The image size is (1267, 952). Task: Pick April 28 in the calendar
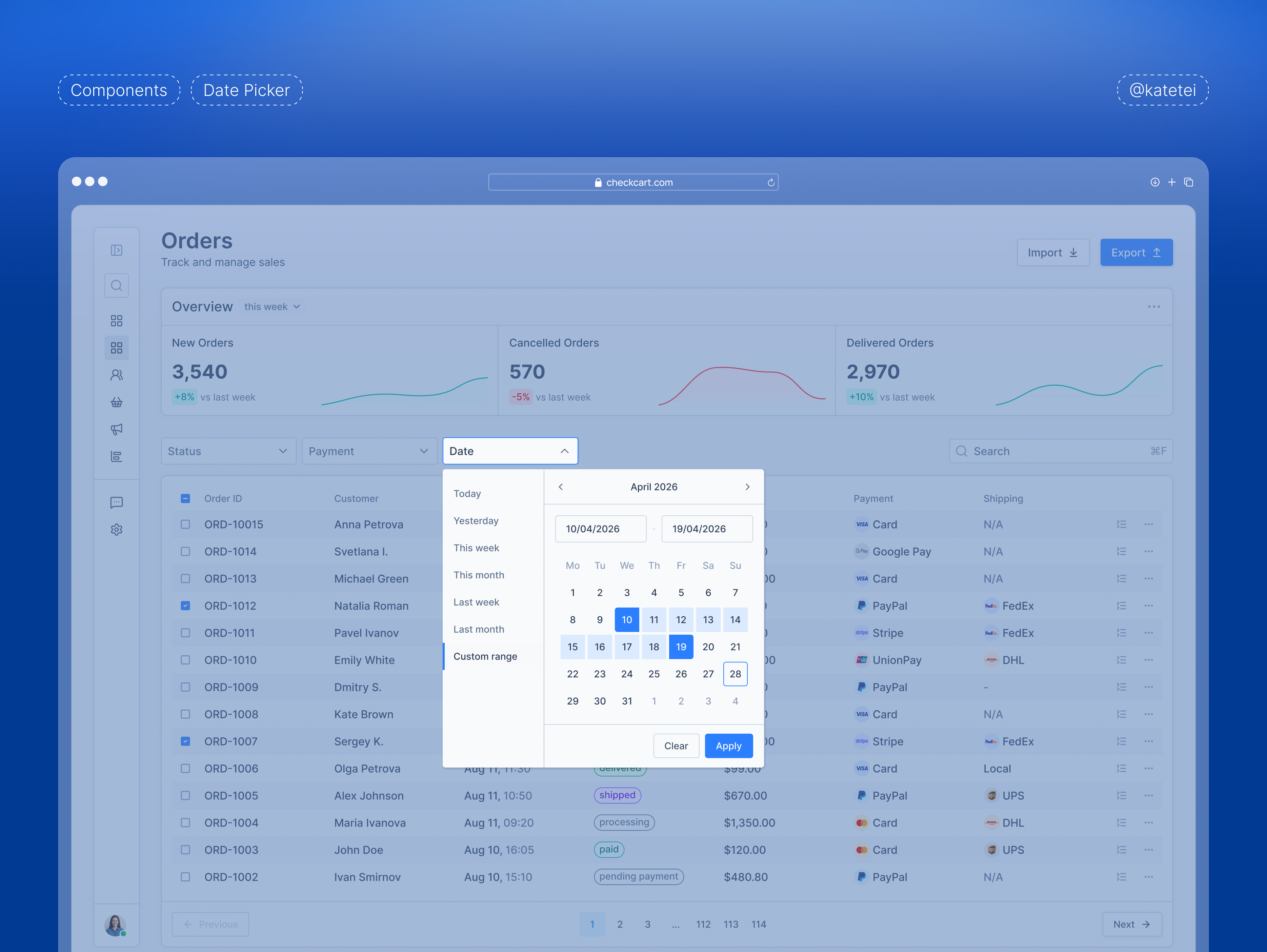(735, 674)
